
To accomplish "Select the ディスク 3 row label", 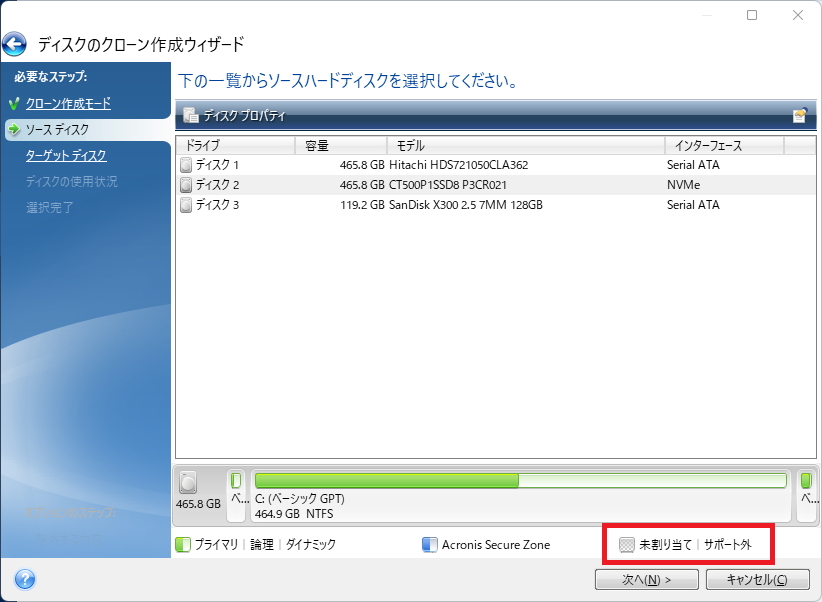I will (218, 205).
